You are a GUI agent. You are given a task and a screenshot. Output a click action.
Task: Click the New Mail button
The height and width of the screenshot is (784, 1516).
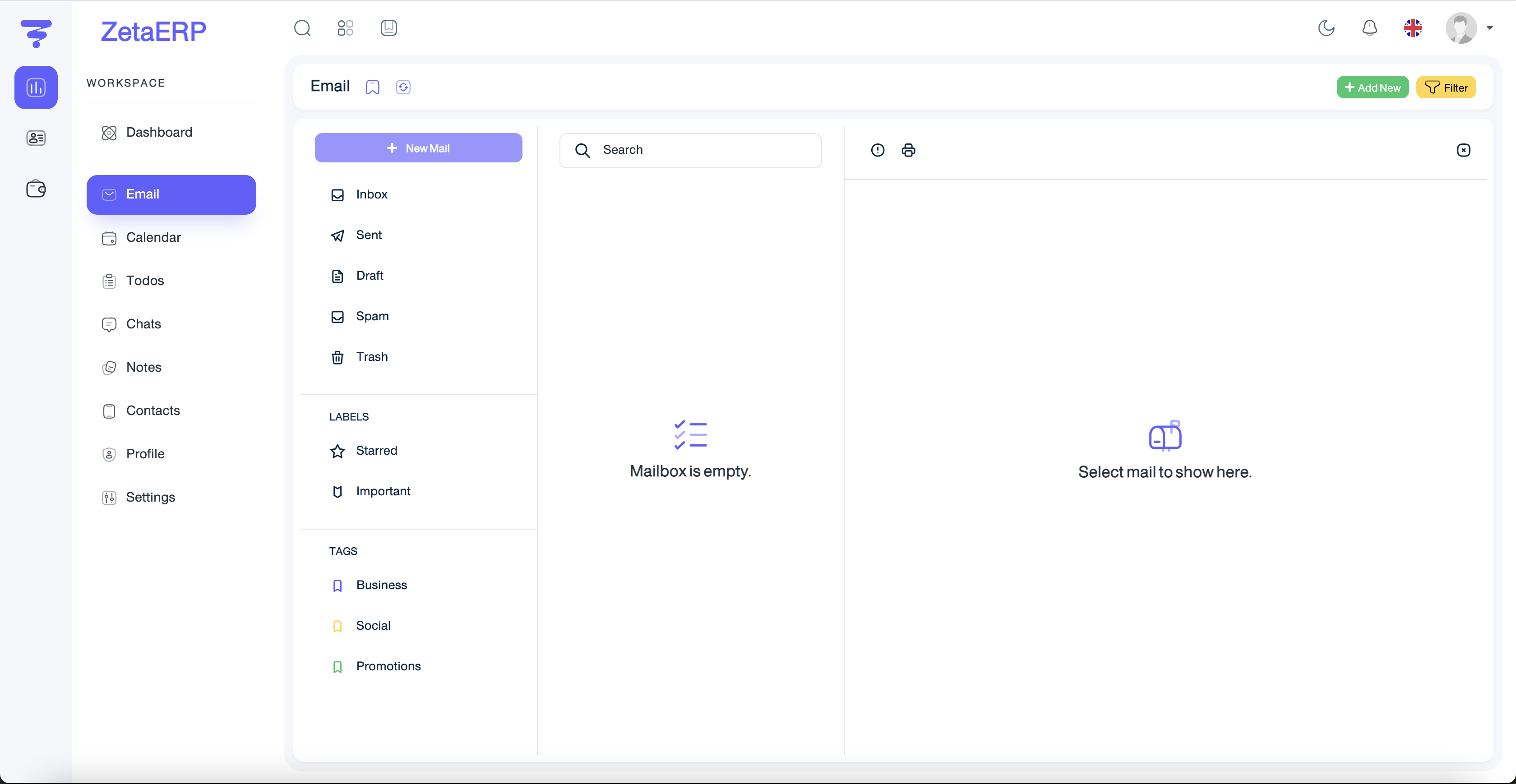coord(418,148)
